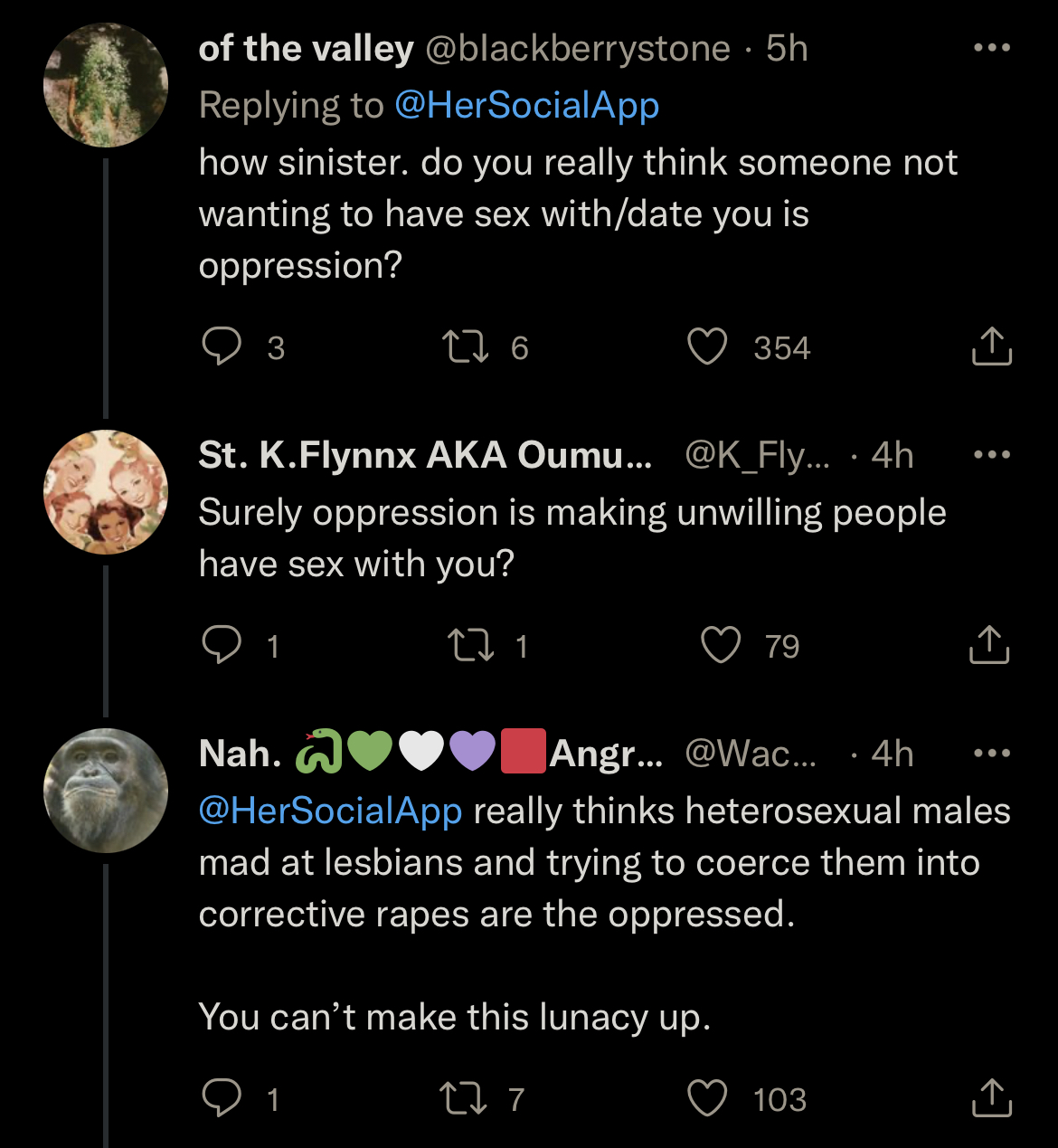The image size is (1058, 1148).
Task: Open the of the valley profile picture
Action: click(x=106, y=86)
